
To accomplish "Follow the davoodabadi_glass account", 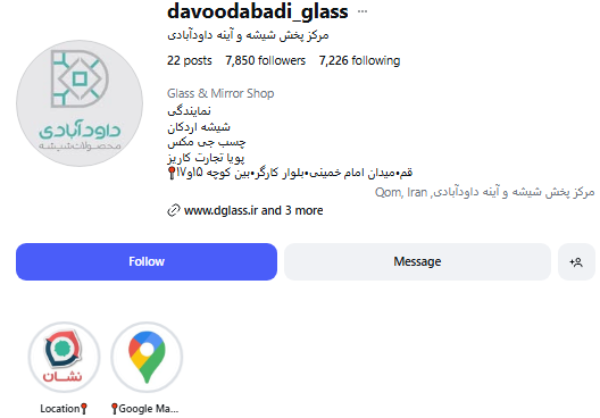I will (x=146, y=262).
